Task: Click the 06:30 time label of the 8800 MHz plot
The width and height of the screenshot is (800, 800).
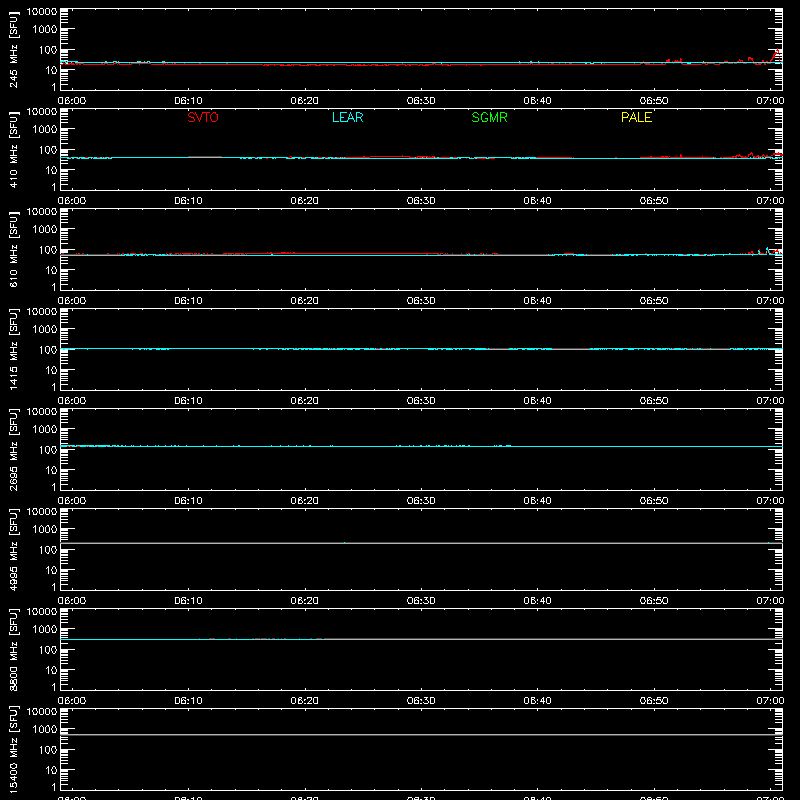Action: [421, 701]
